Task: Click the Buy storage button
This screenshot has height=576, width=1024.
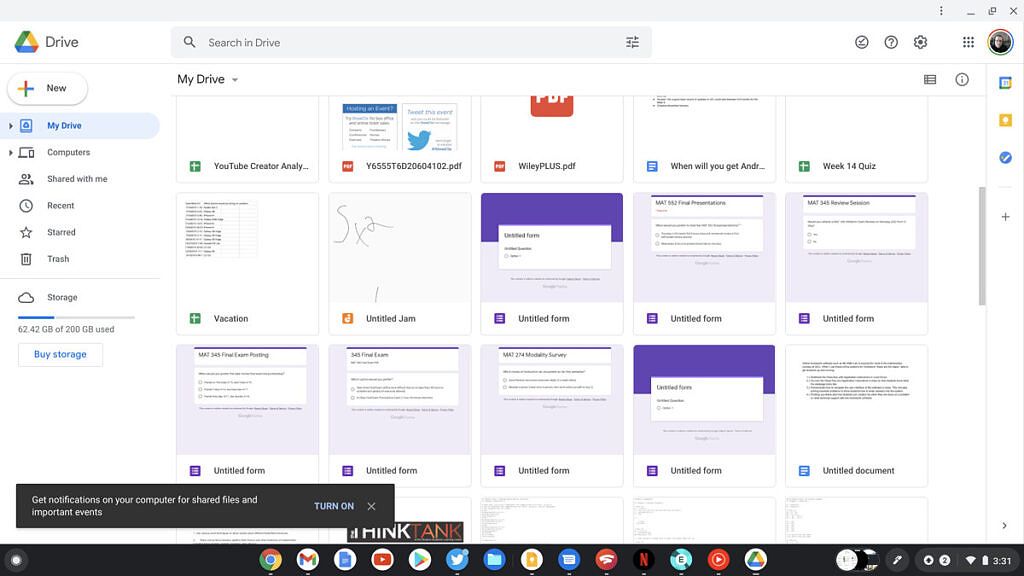Action: click(x=60, y=354)
